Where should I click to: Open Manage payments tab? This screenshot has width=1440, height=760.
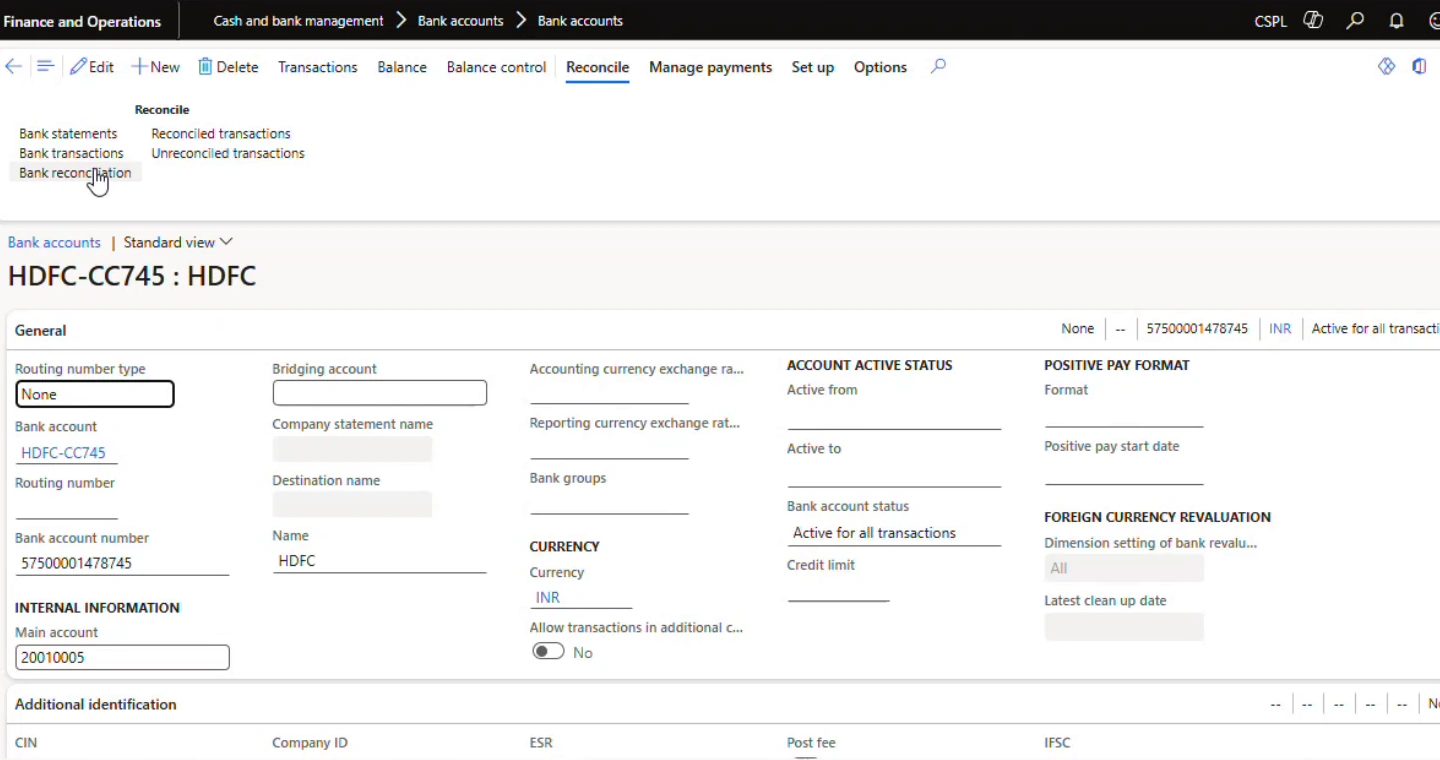pyautogui.click(x=710, y=67)
